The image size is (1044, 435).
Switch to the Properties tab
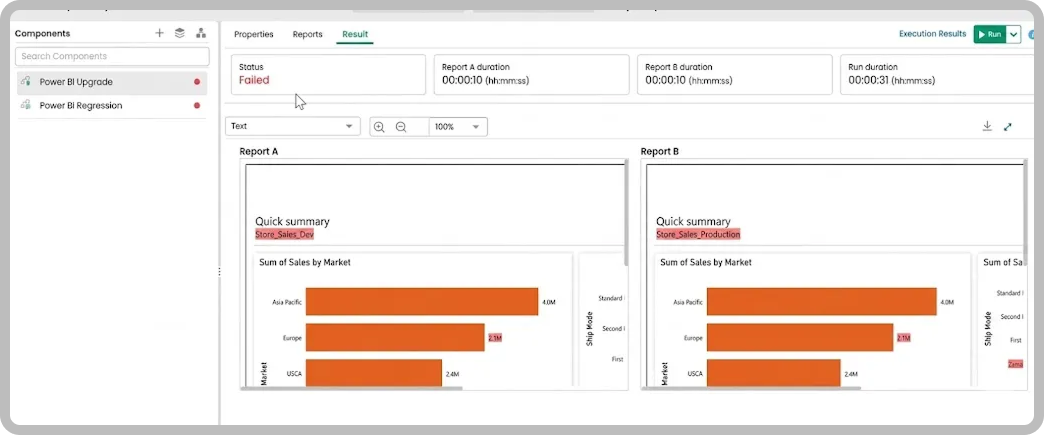click(254, 34)
